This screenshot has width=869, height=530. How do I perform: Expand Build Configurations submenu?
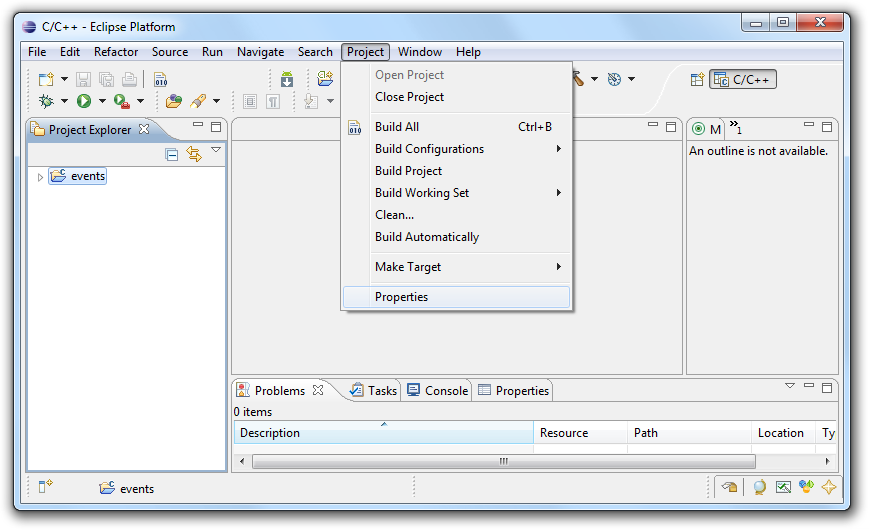457,149
